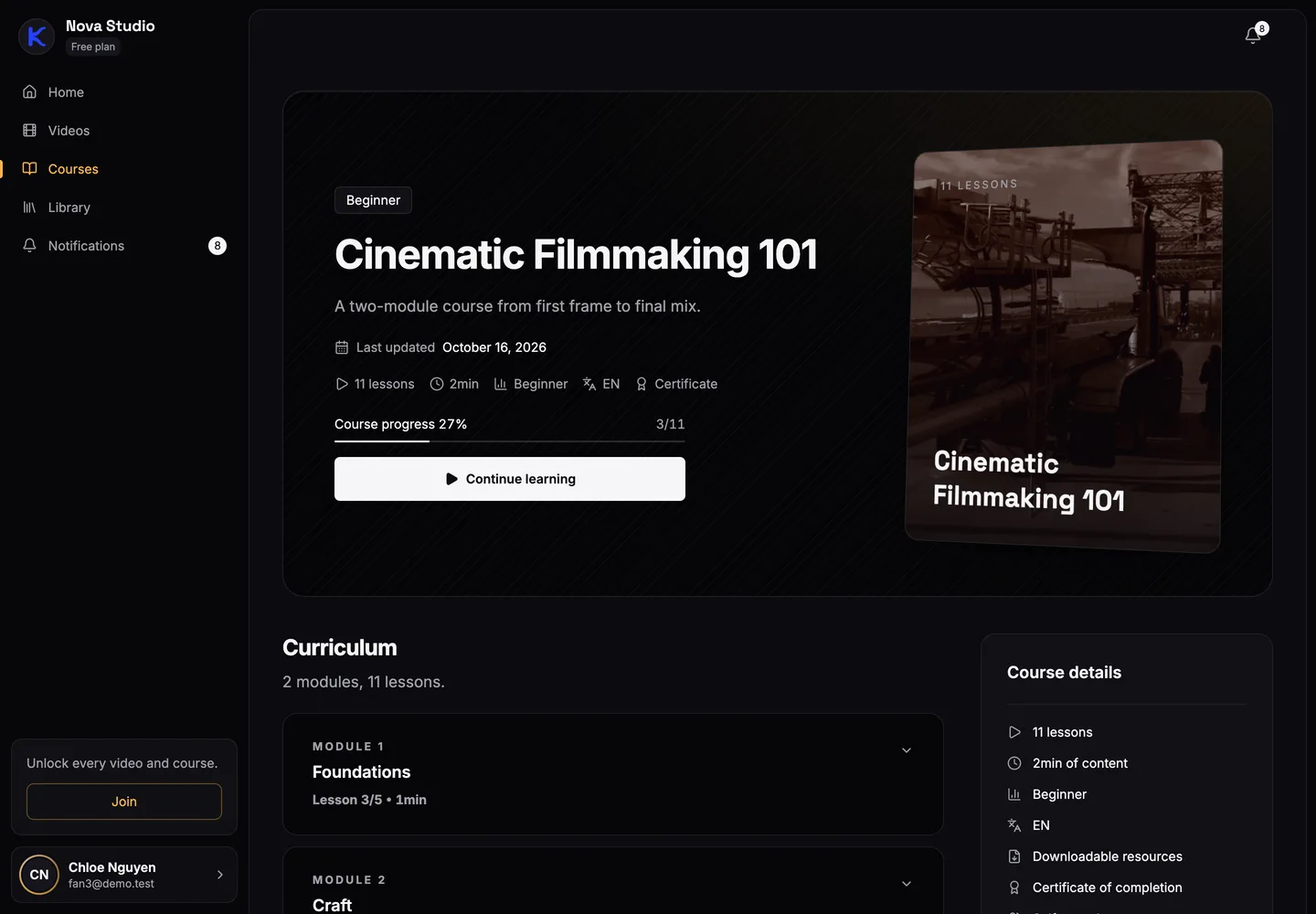
Task: Click the Downloadable resources file icon
Action: 1014,856
